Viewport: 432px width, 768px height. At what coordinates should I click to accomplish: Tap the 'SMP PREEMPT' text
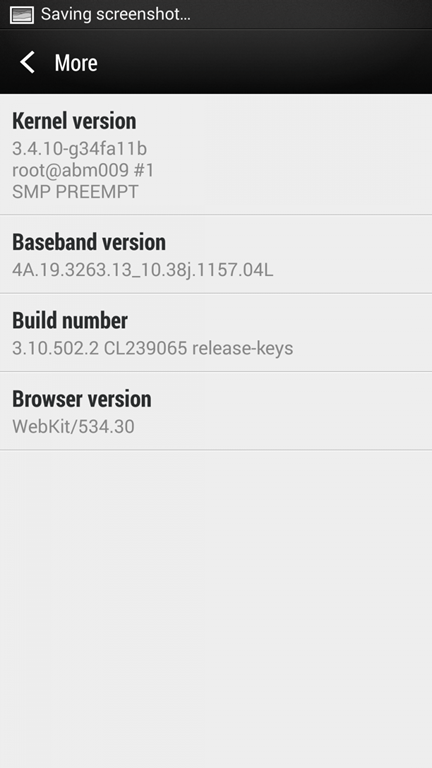[x=75, y=192]
